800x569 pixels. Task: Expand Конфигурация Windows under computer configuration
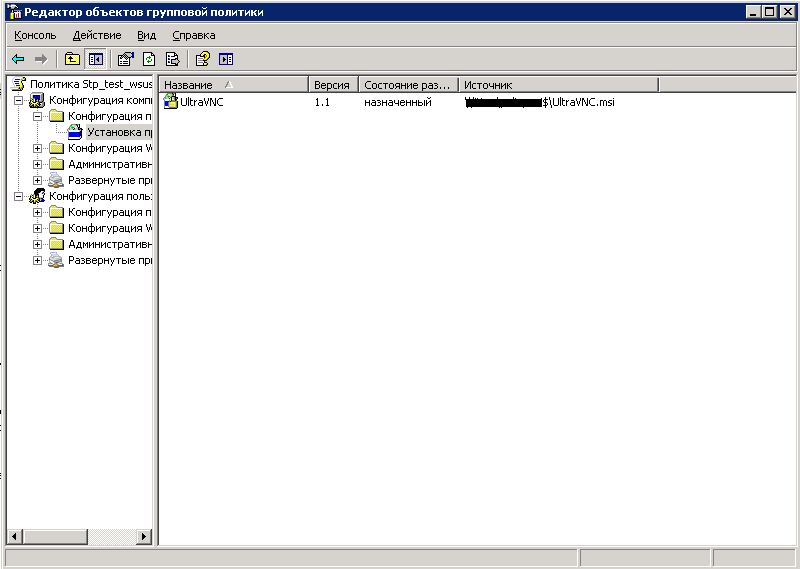[x=37, y=149]
